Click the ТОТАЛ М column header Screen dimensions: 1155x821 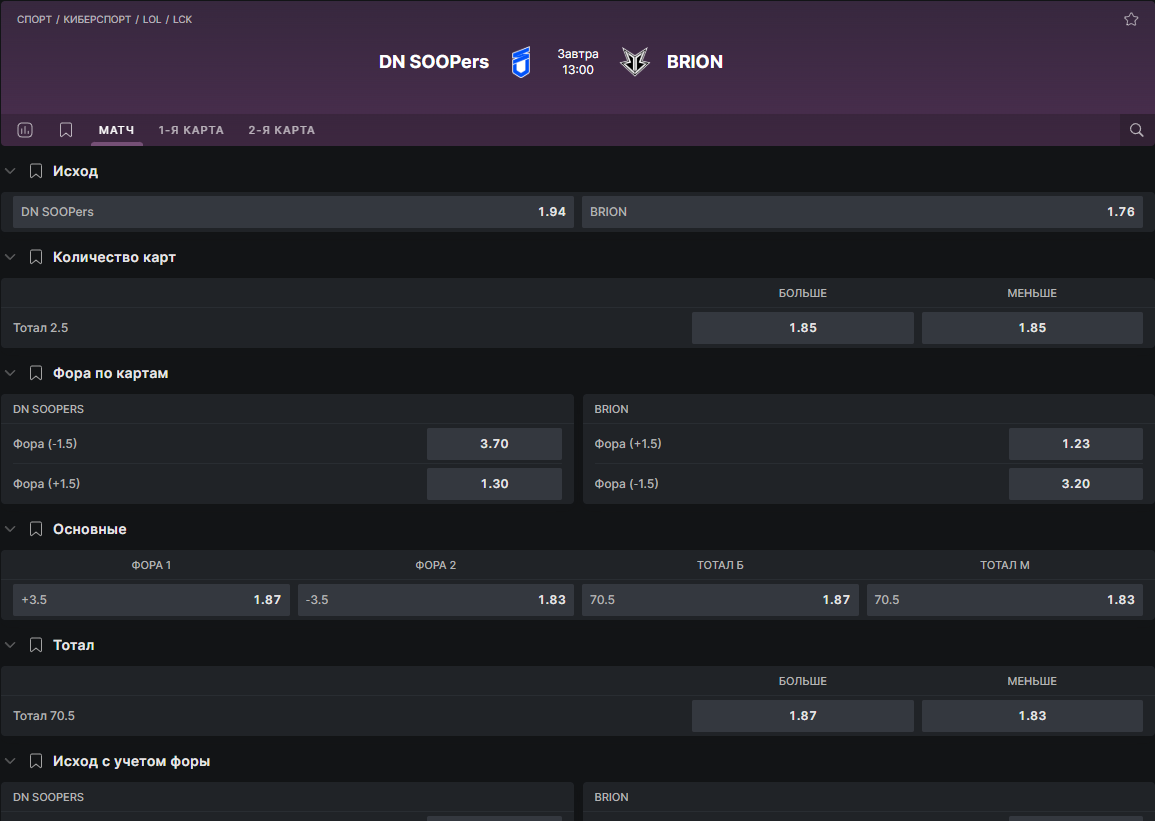tap(1005, 565)
